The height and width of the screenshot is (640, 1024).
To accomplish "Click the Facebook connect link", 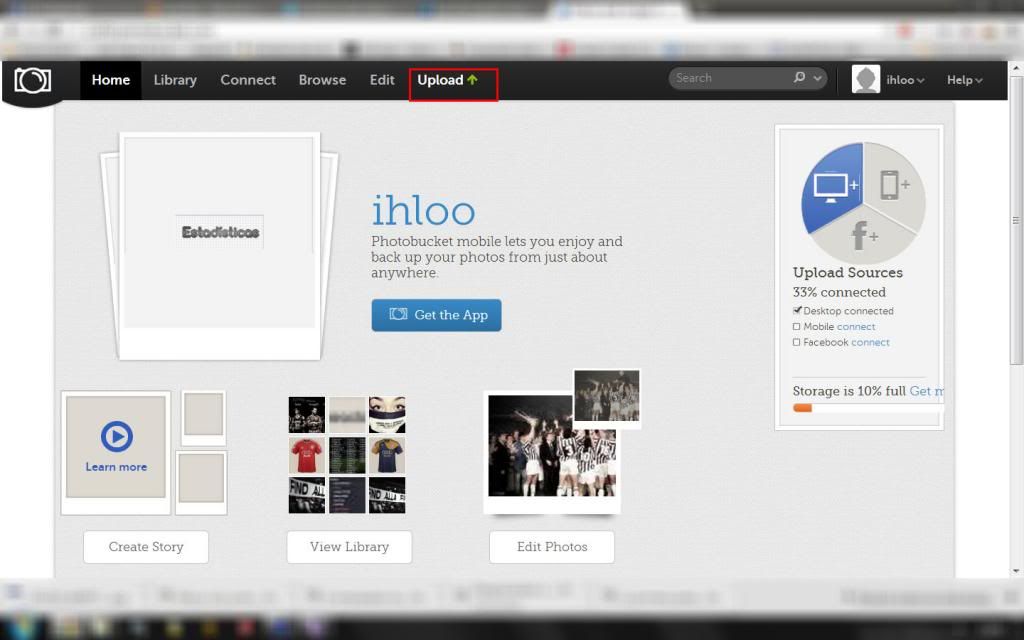I will (x=871, y=342).
